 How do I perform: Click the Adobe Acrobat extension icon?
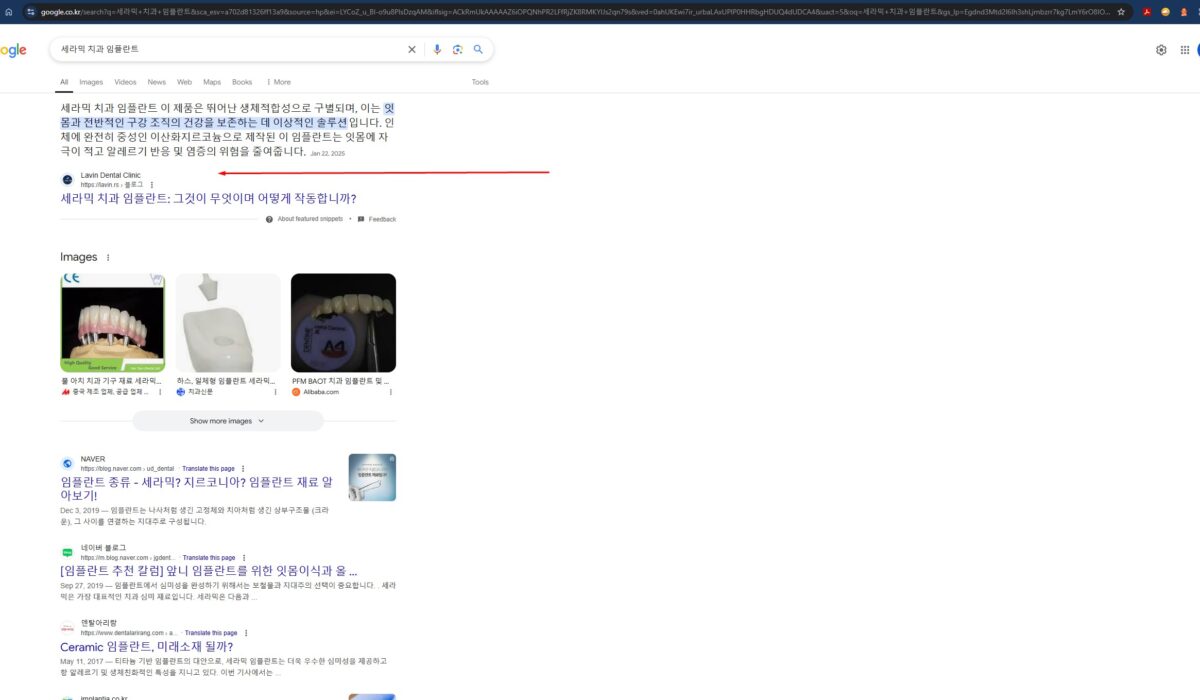(x=1146, y=12)
